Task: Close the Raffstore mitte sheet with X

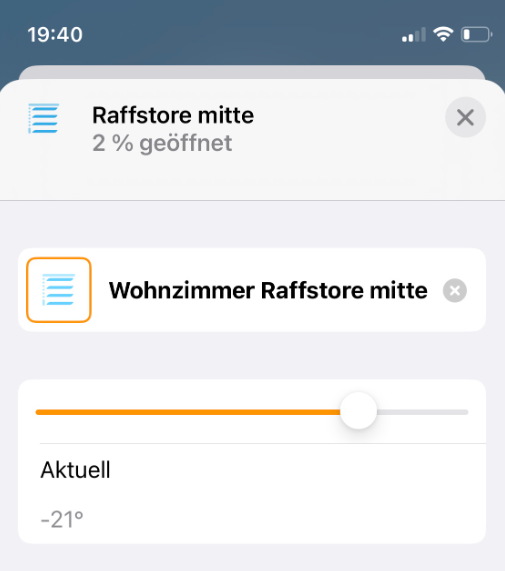Action: (465, 118)
